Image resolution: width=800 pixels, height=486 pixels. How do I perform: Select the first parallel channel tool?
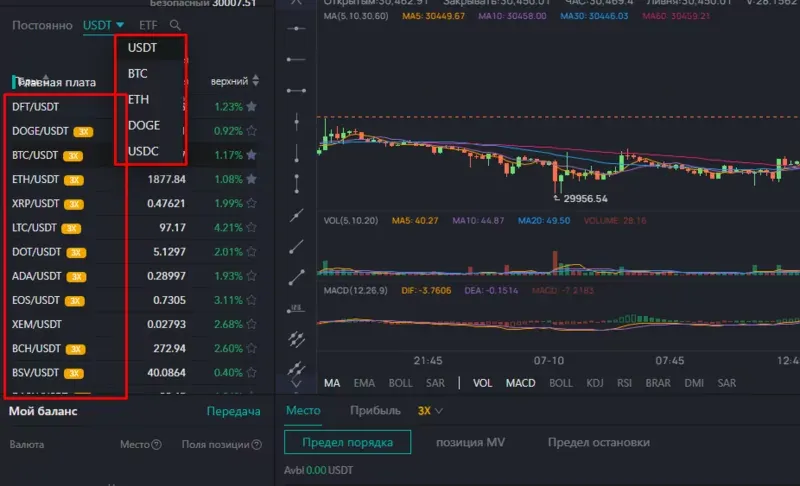296,339
